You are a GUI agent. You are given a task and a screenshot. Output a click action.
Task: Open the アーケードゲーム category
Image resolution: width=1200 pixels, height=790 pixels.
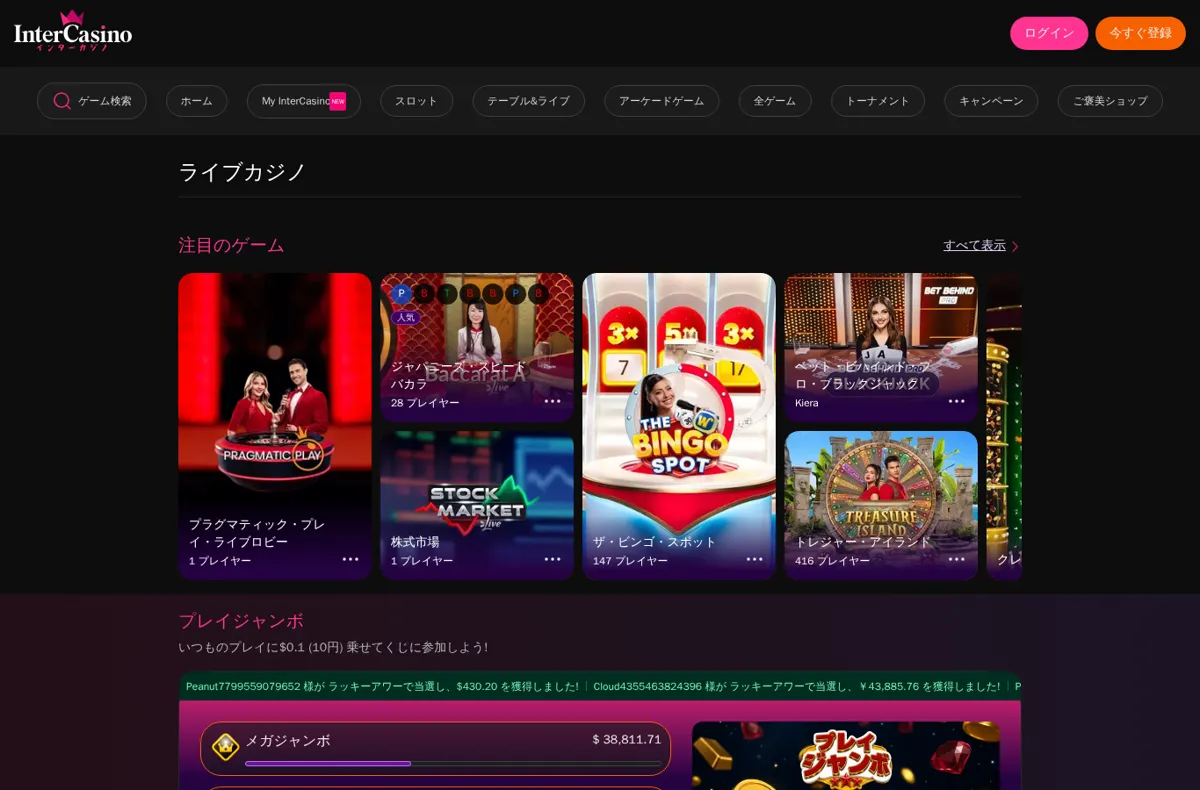(x=661, y=101)
